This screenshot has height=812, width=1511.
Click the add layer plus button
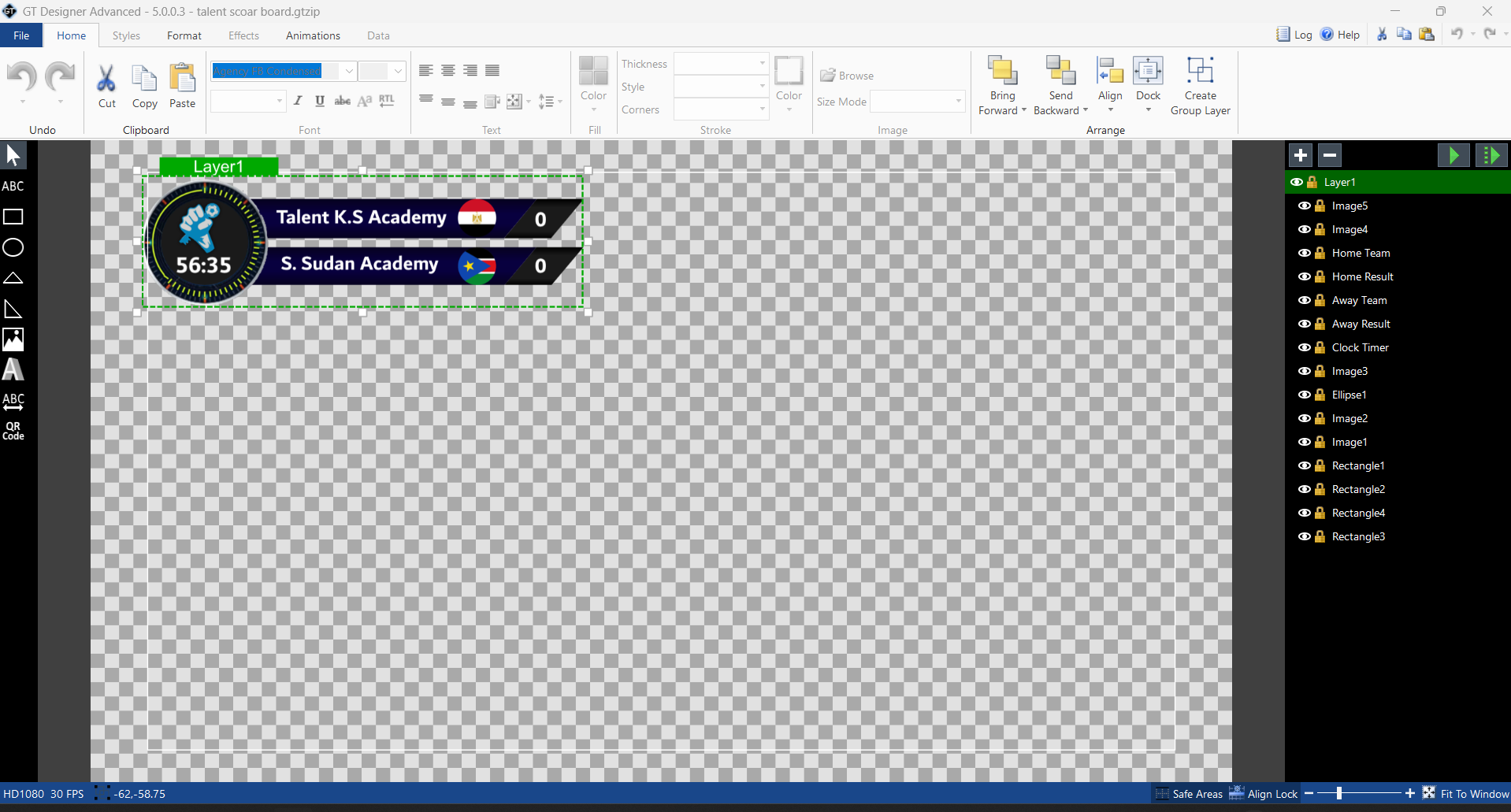click(1300, 155)
